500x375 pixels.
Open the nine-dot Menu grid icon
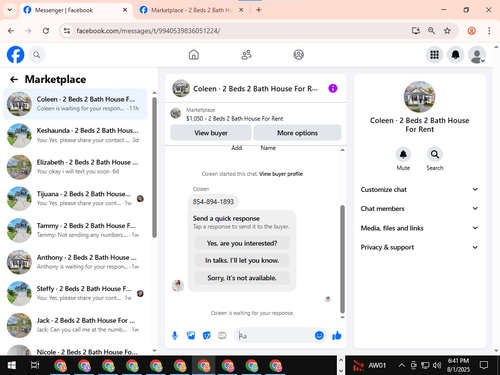(434, 55)
